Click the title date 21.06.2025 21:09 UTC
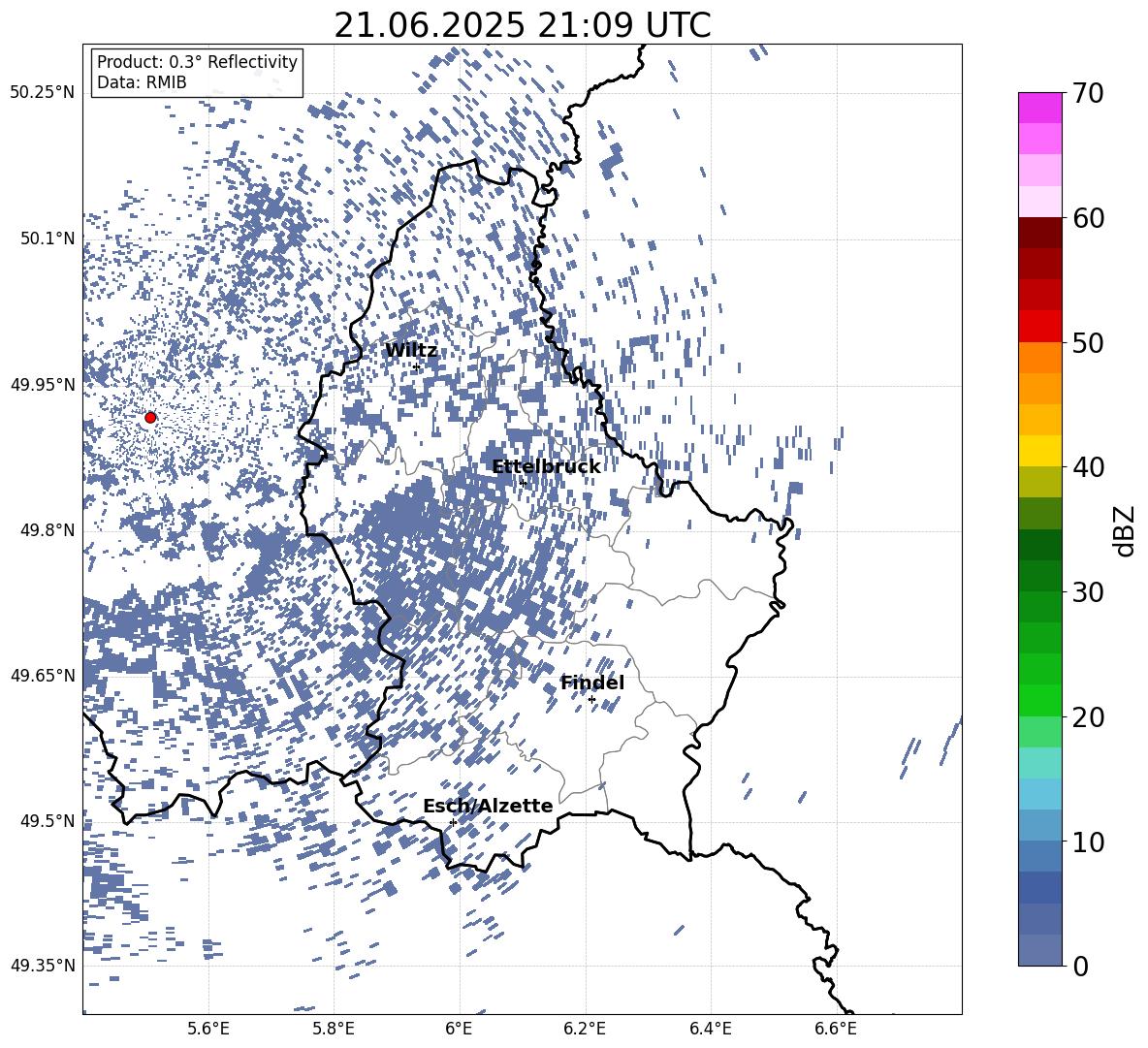This screenshot has width=1148, height=1048. coord(523,25)
